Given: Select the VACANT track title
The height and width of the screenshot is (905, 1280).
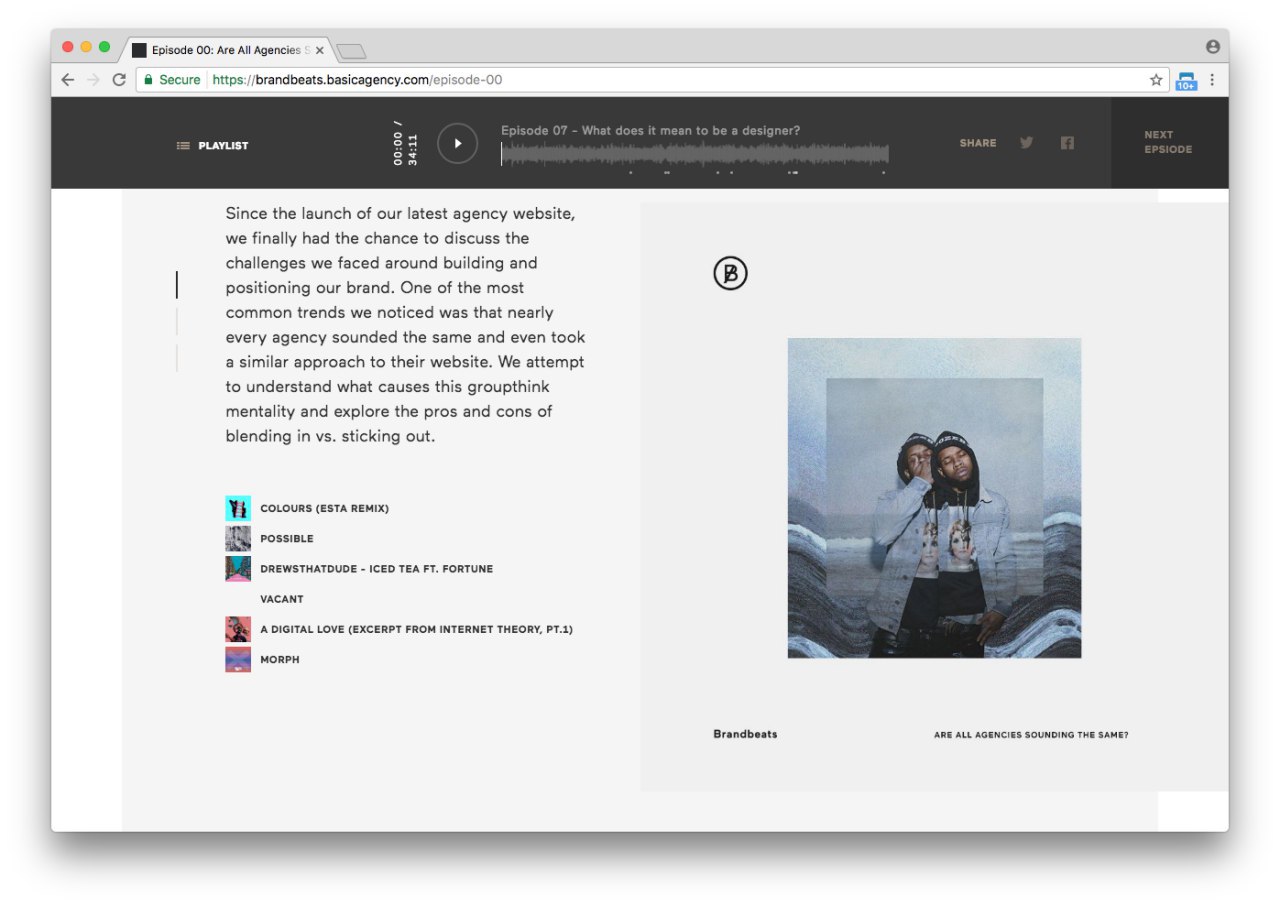Looking at the screenshot, I should pos(282,599).
